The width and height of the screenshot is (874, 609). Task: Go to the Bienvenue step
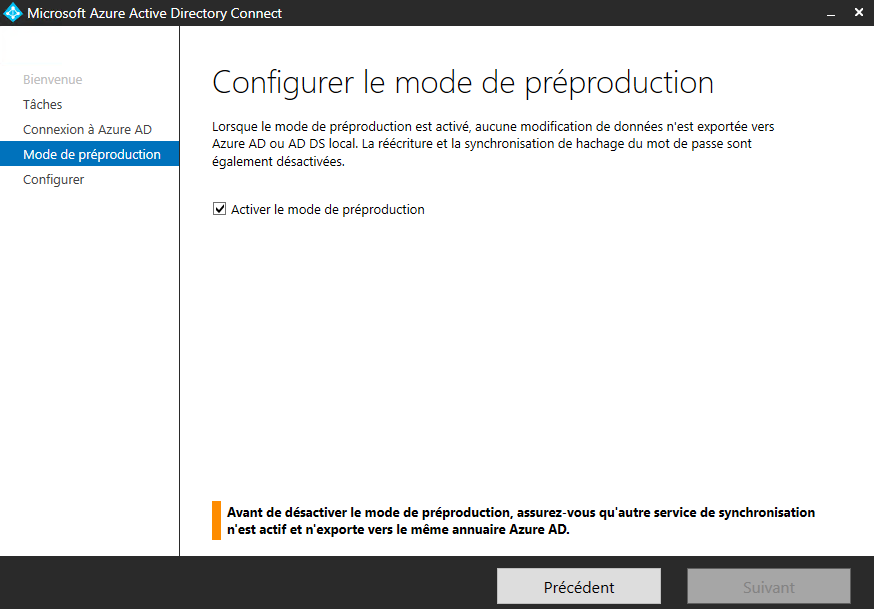tap(52, 79)
